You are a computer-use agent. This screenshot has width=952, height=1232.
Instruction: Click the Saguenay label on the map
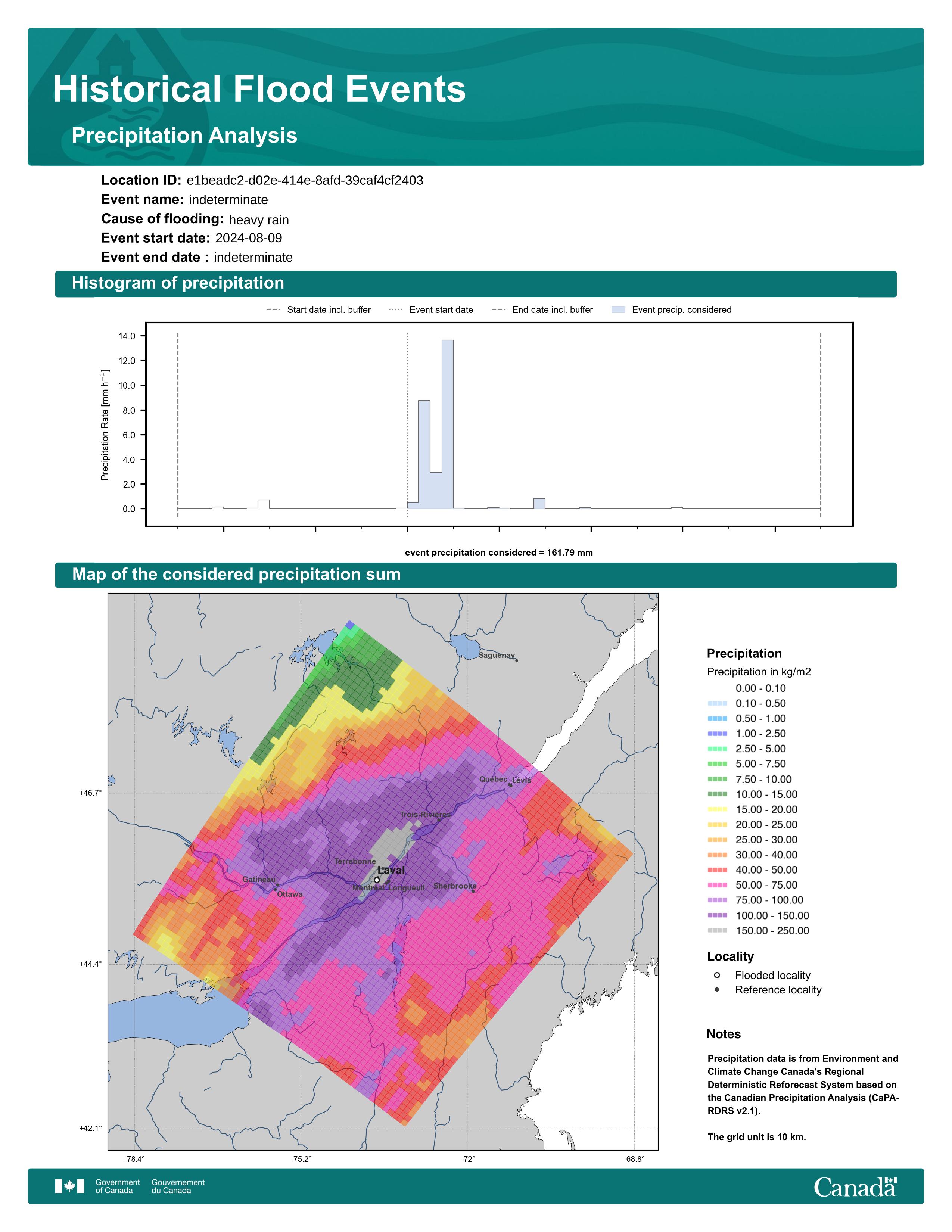click(x=497, y=656)
